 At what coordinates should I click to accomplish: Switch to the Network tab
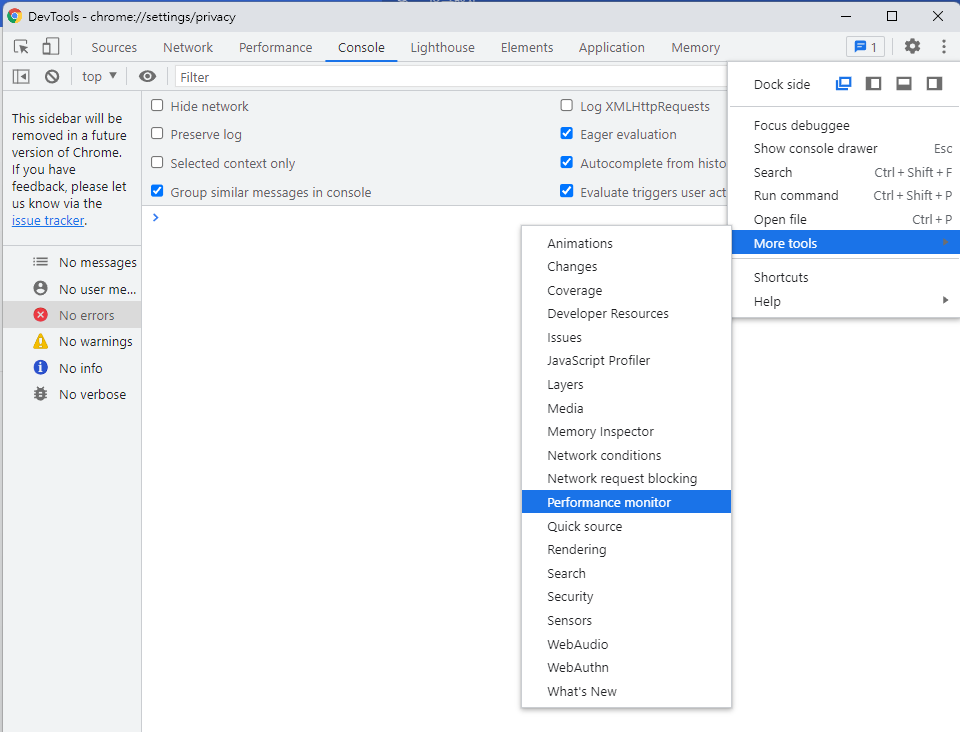tap(188, 47)
